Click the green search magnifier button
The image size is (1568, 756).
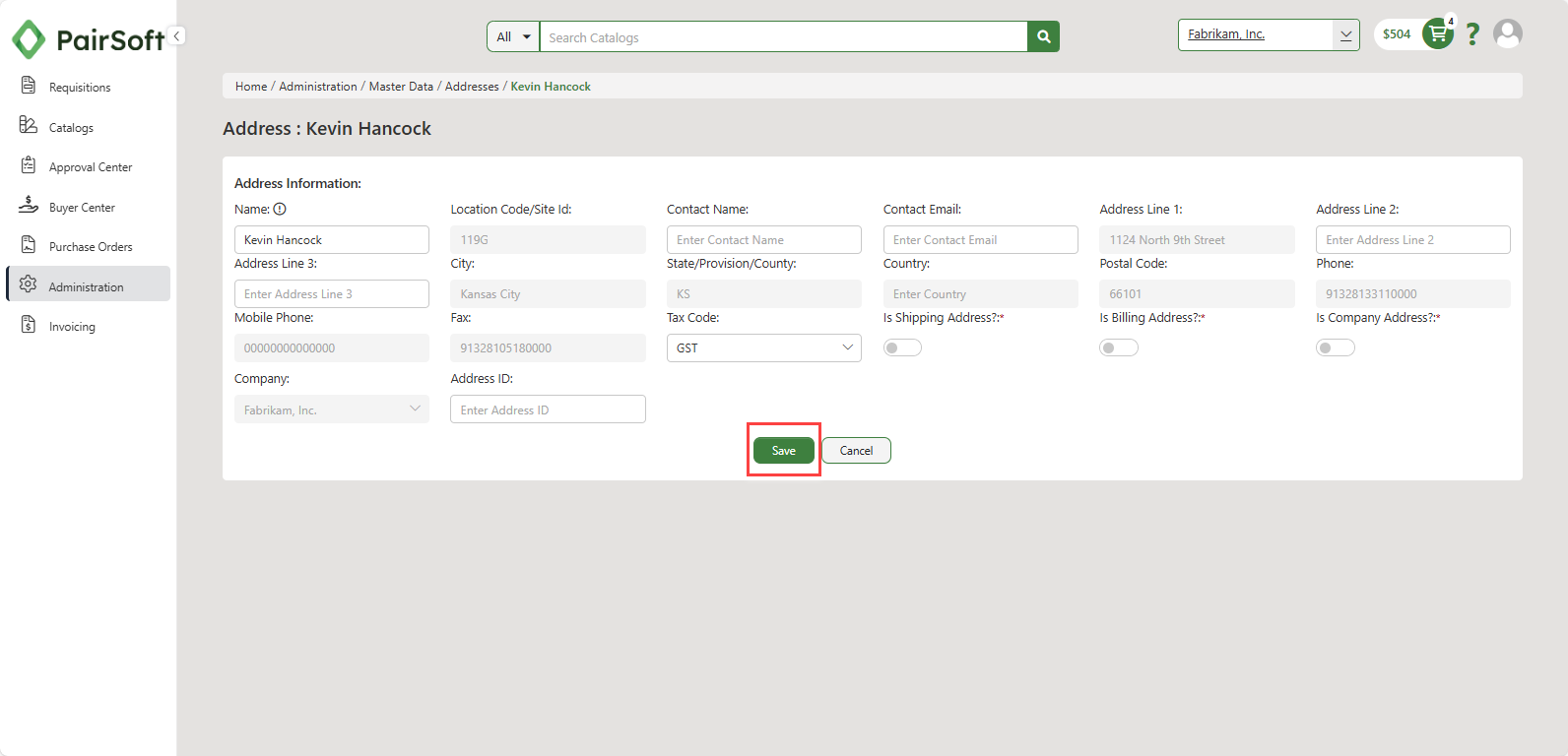(1043, 36)
